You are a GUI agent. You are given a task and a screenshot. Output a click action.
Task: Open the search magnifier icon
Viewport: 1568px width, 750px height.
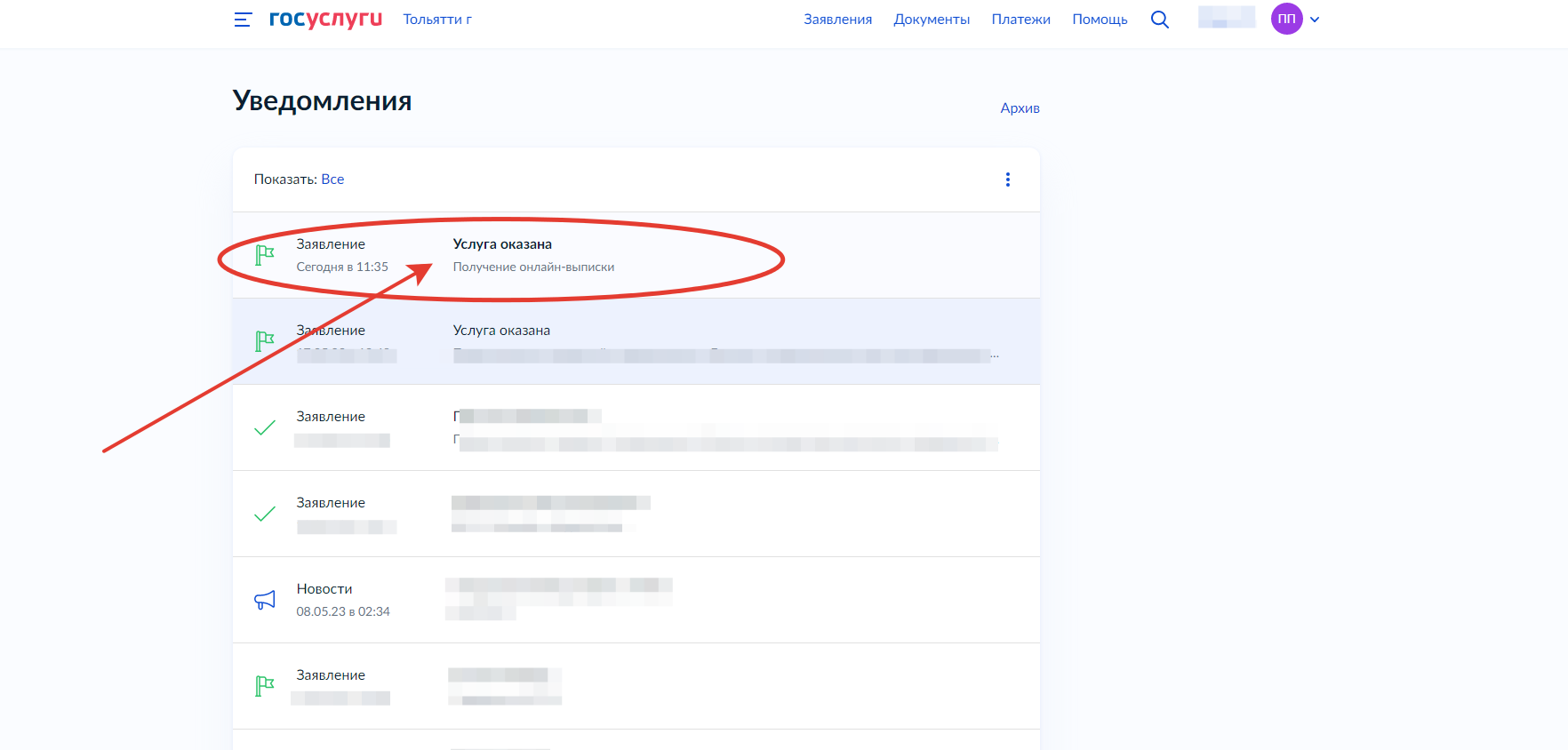coord(1160,20)
